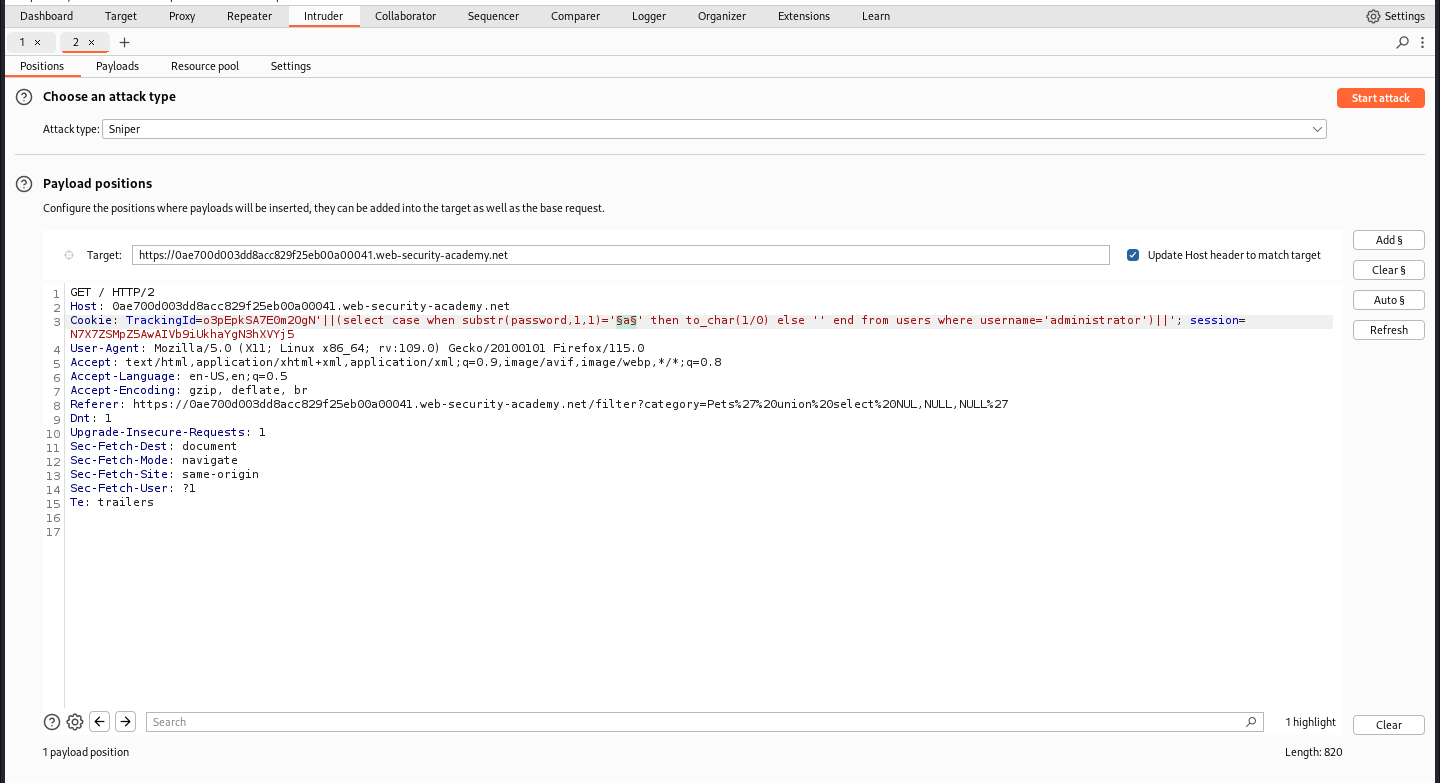Click the Clear § button
The height and width of the screenshot is (783, 1440).
[x=1389, y=270]
